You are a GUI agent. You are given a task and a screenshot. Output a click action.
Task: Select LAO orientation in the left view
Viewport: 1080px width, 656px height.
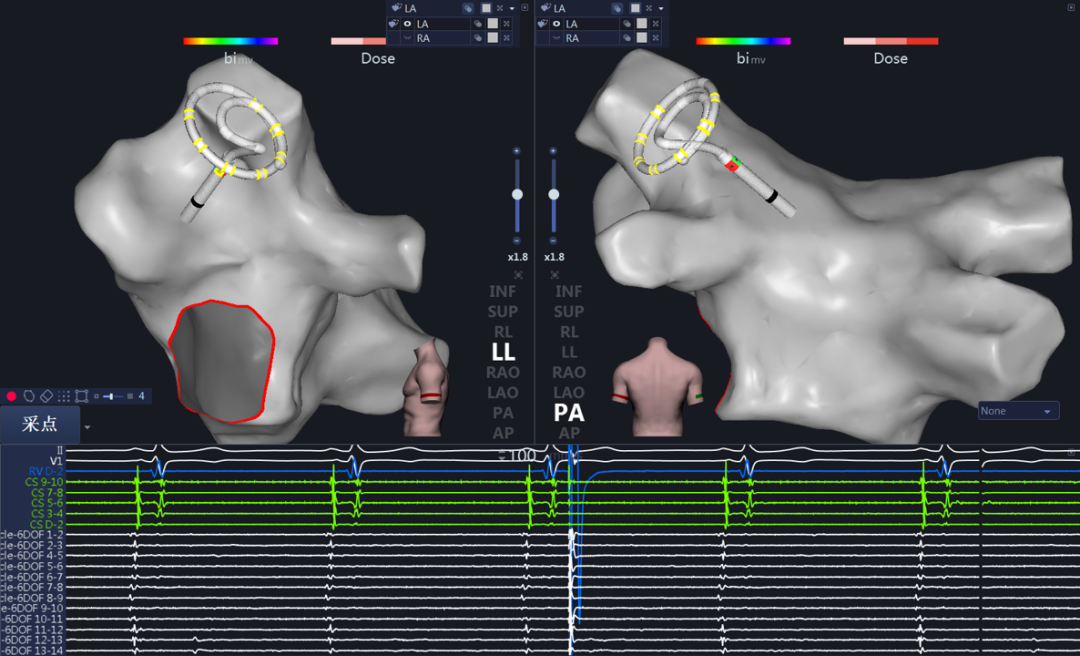point(503,393)
